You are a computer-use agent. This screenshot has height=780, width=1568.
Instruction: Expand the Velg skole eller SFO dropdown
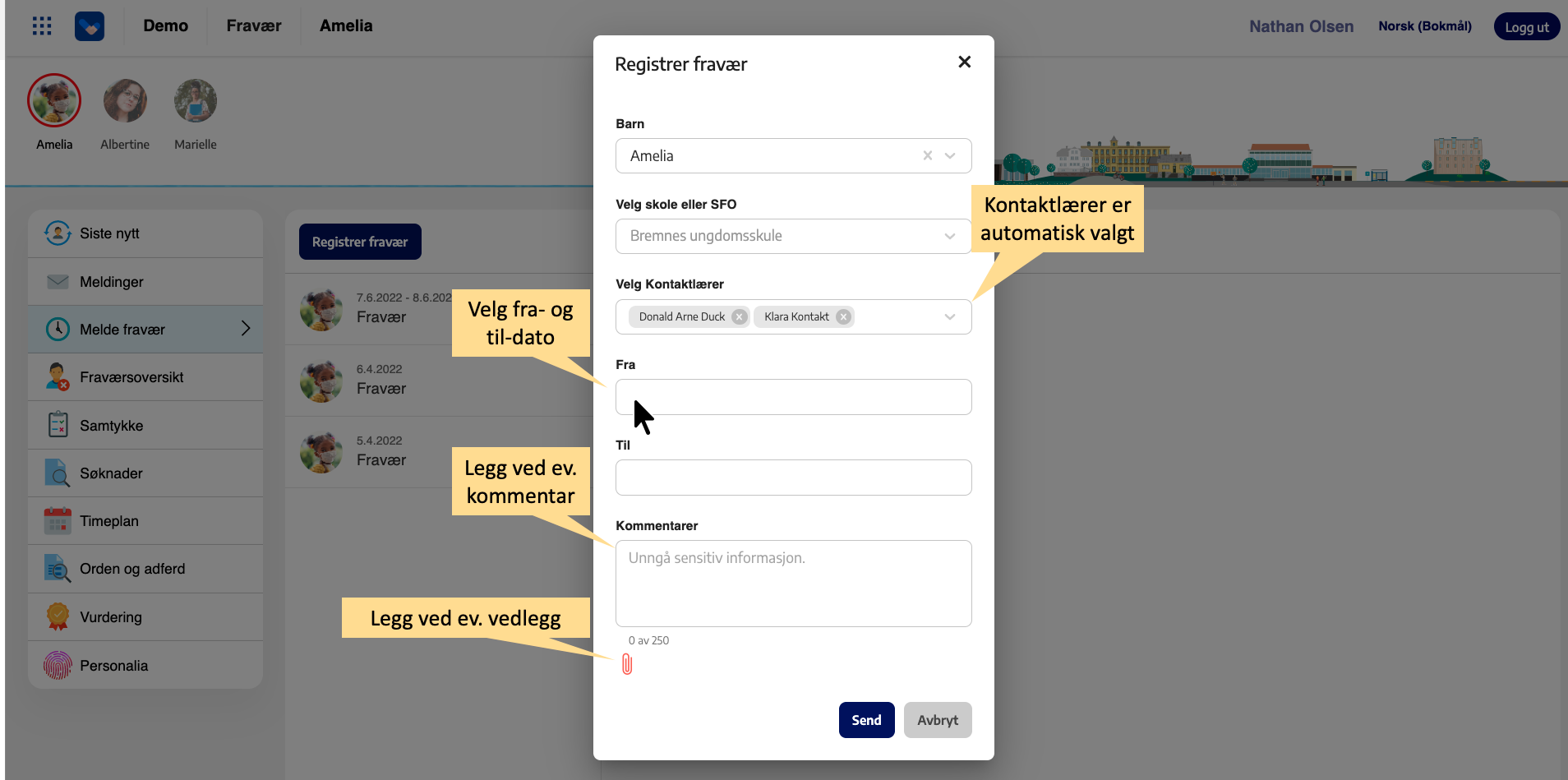point(950,236)
